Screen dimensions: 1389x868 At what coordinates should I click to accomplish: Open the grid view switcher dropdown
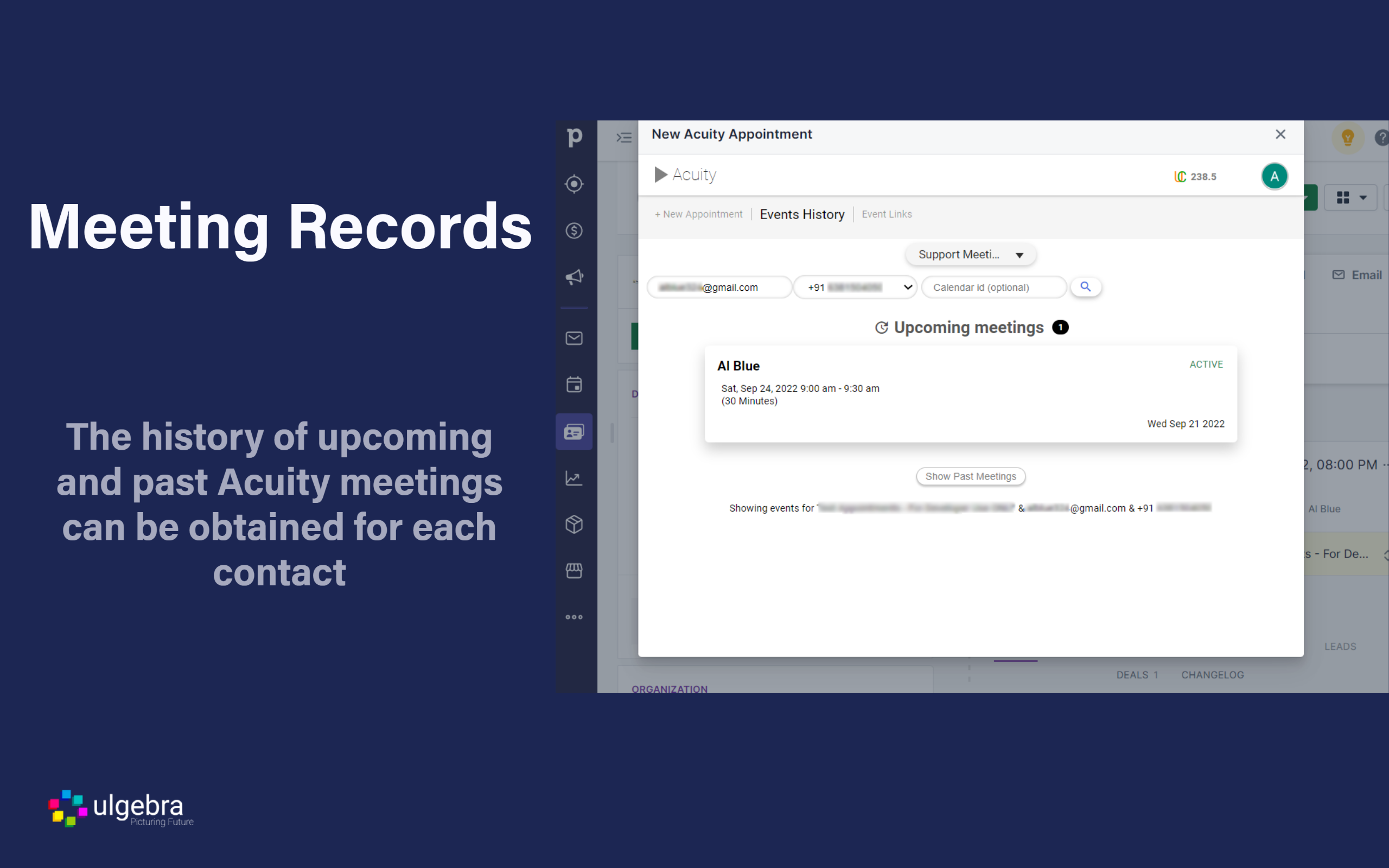[x=1350, y=198]
